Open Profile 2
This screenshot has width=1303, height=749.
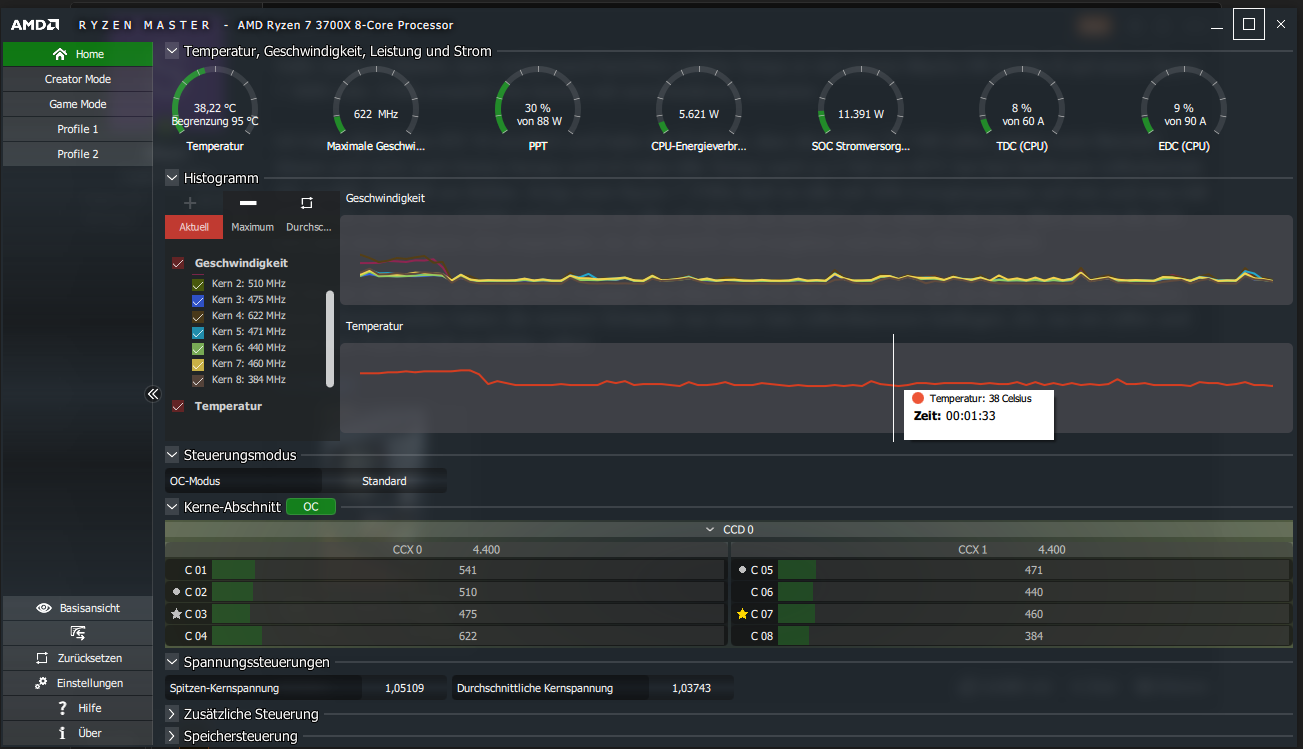78,154
